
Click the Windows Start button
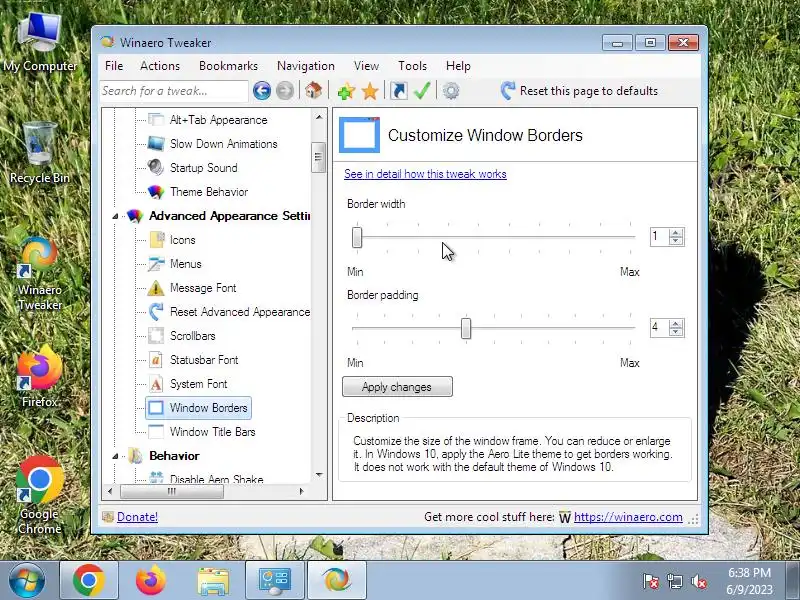(x=26, y=580)
